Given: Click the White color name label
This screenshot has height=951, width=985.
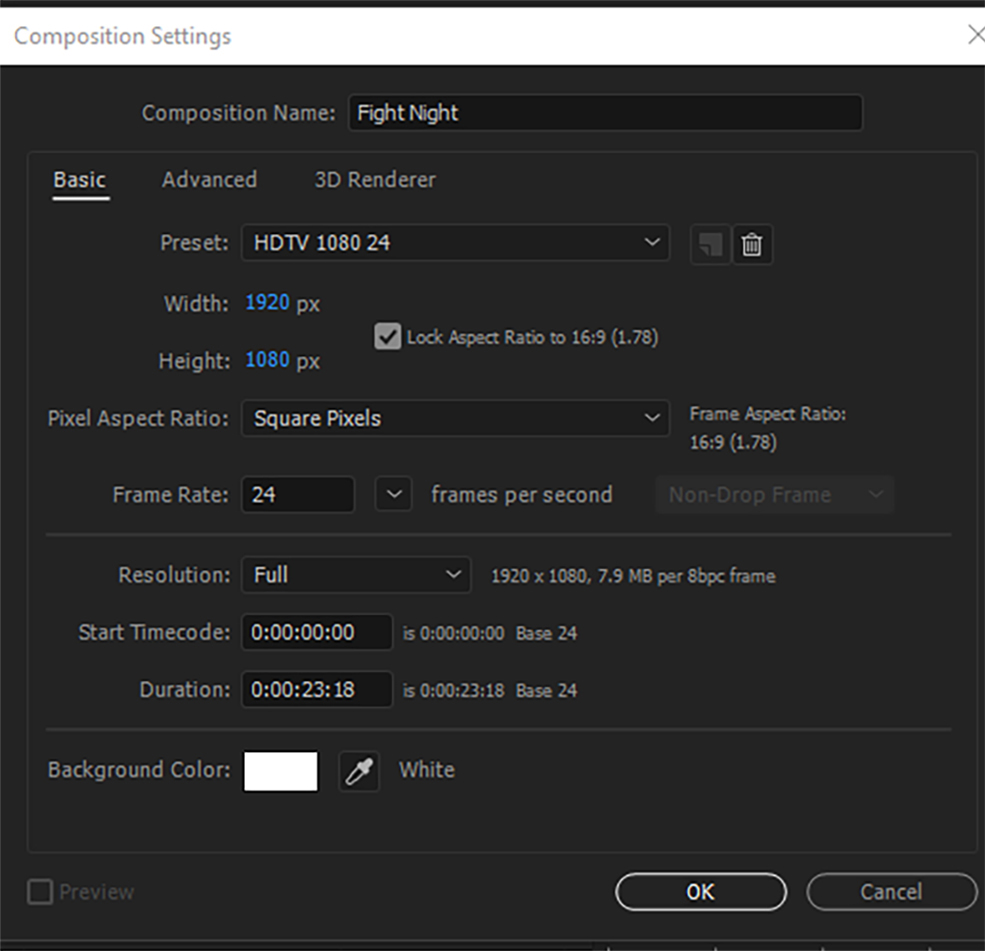Looking at the screenshot, I should tap(427, 770).
